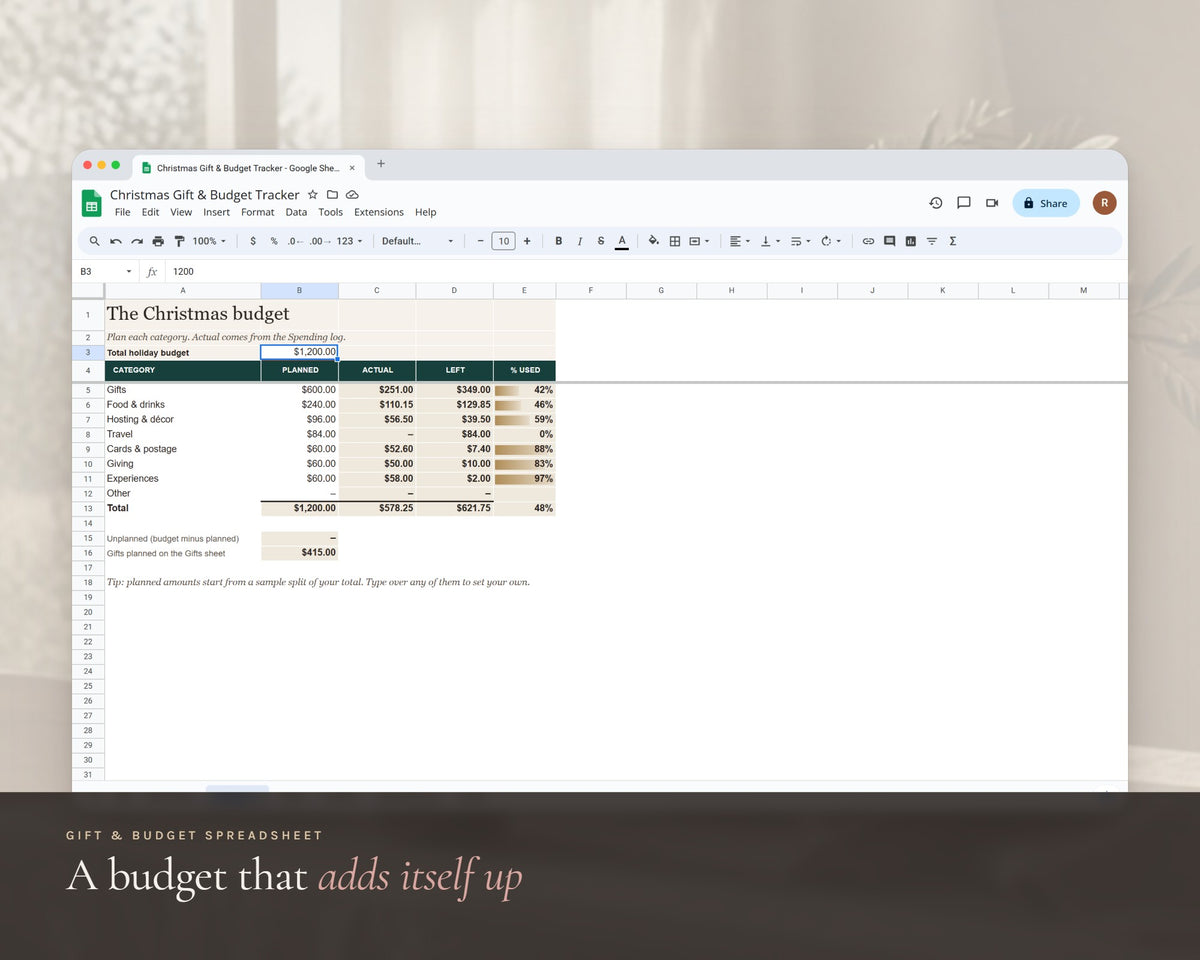Open the Extensions menu
Image resolution: width=1200 pixels, height=960 pixels.
tap(379, 212)
